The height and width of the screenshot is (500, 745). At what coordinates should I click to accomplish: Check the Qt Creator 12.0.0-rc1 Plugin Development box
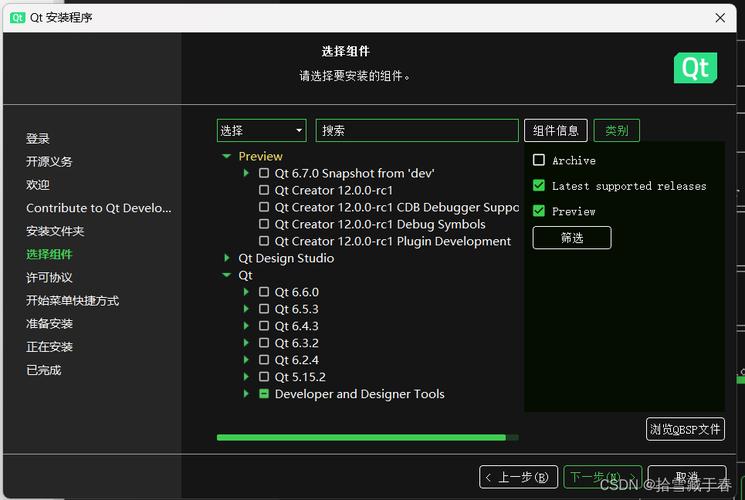click(264, 241)
